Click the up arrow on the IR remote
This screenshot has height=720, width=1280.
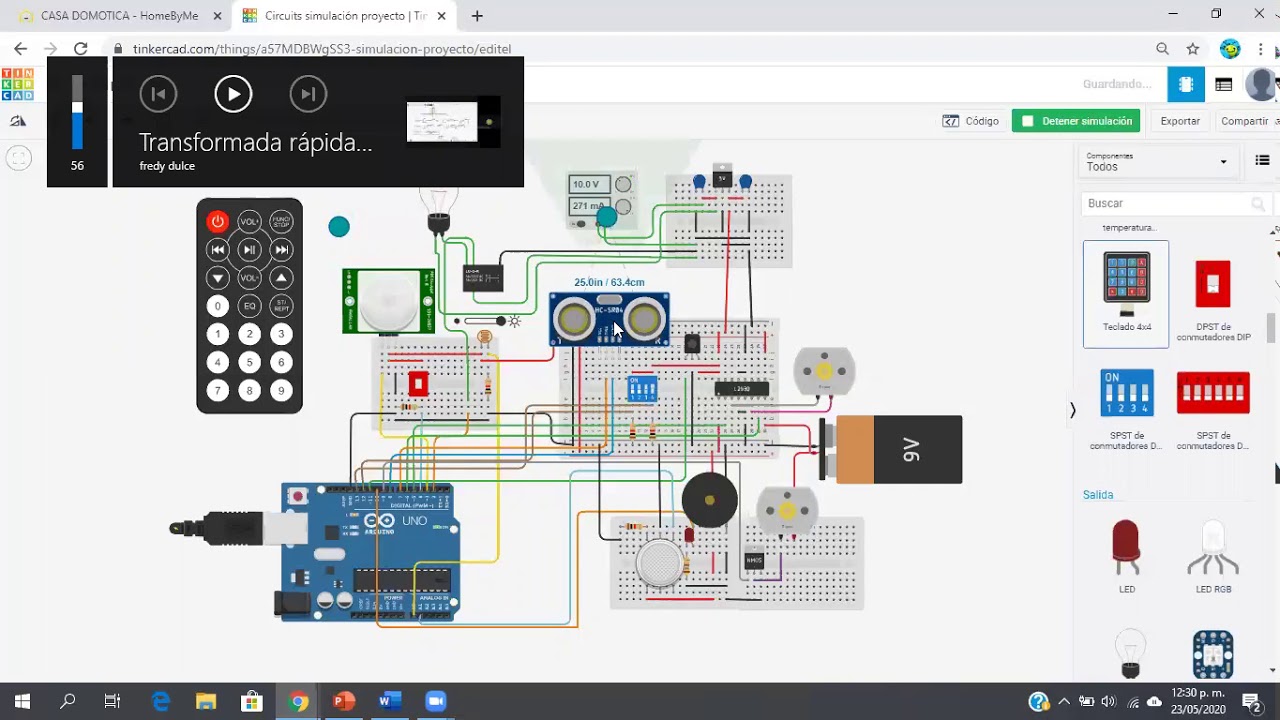pyautogui.click(x=281, y=278)
